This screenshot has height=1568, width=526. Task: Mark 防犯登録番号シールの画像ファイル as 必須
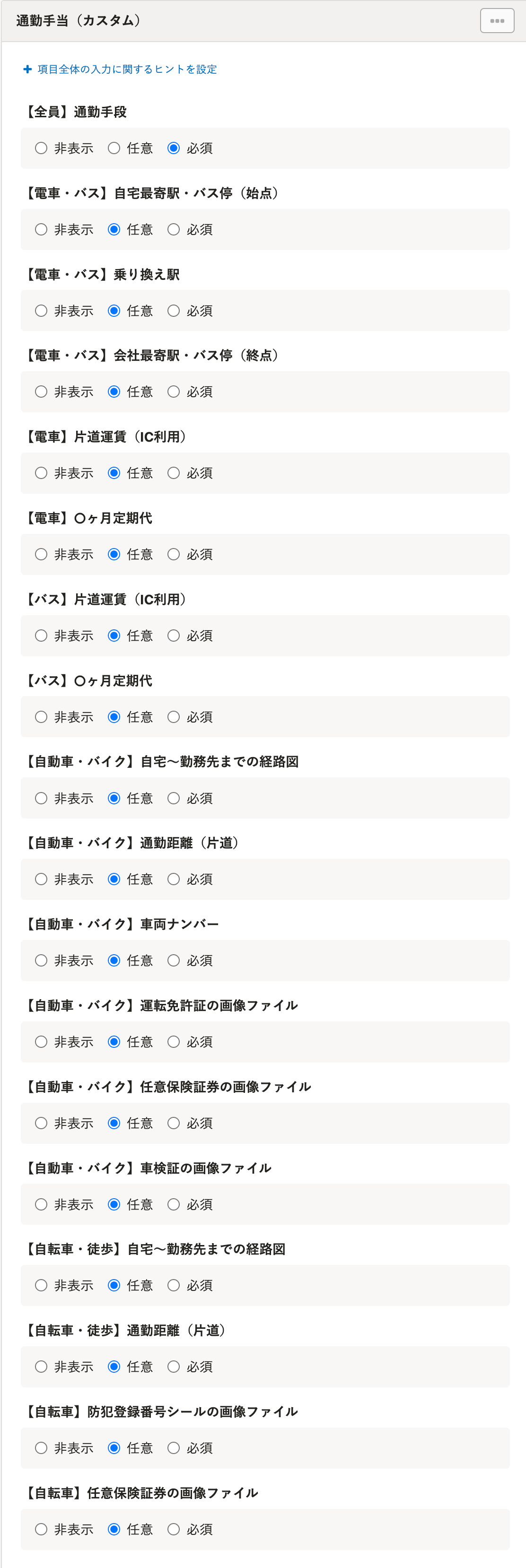point(174,1448)
